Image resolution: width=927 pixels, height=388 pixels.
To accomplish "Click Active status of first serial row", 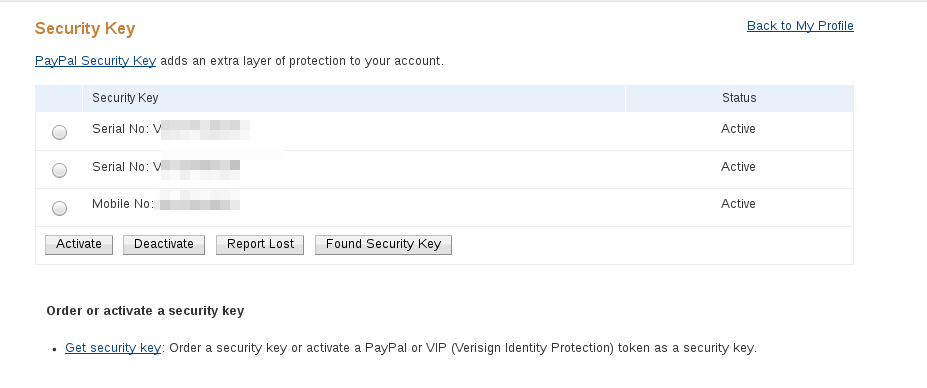I will pos(738,128).
